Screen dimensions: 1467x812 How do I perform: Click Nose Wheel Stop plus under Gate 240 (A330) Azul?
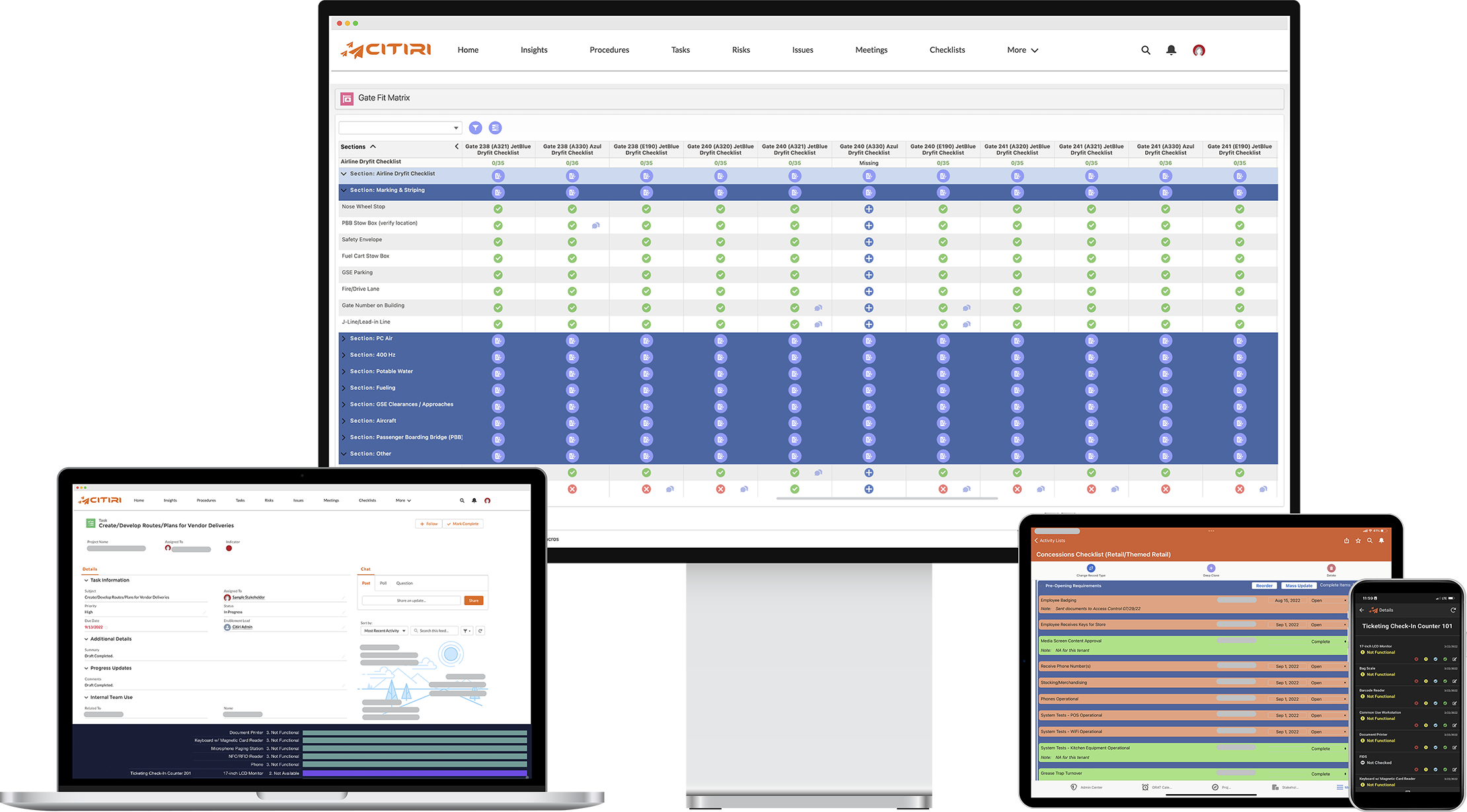point(869,209)
